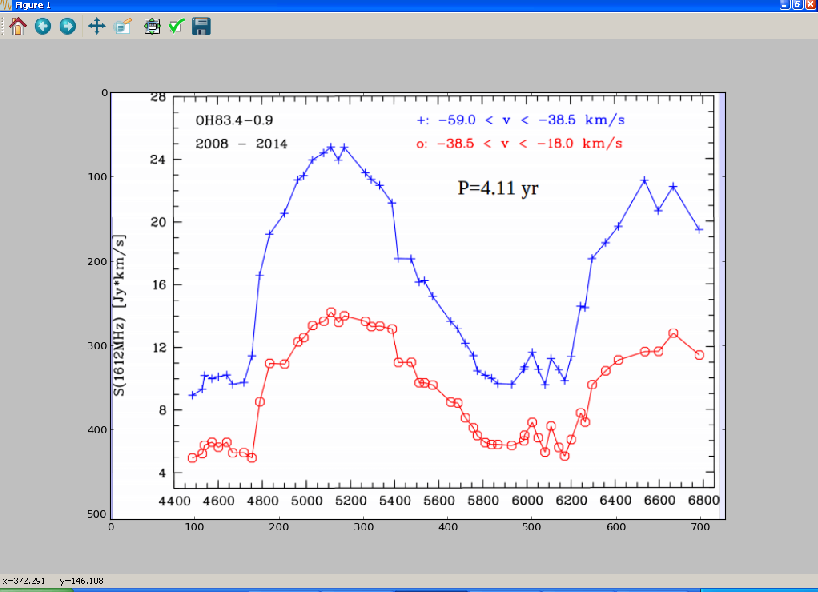The height and width of the screenshot is (592, 818).
Task: Open the Configure subplots dialog
Action: click(152, 26)
